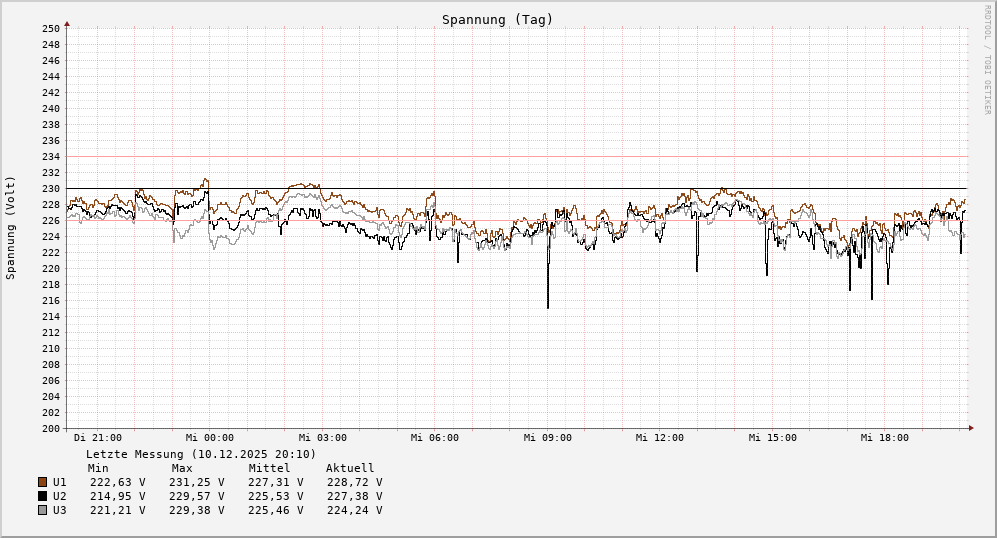This screenshot has width=997, height=538.
Task: Click the "Mi 12:00" time axis label
Action: (659, 438)
